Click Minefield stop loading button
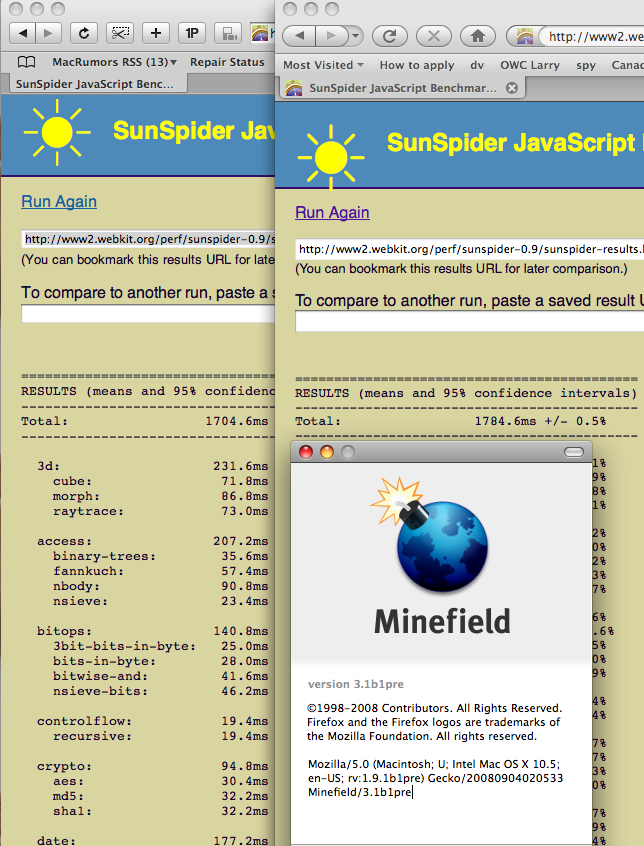 (x=434, y=36)
